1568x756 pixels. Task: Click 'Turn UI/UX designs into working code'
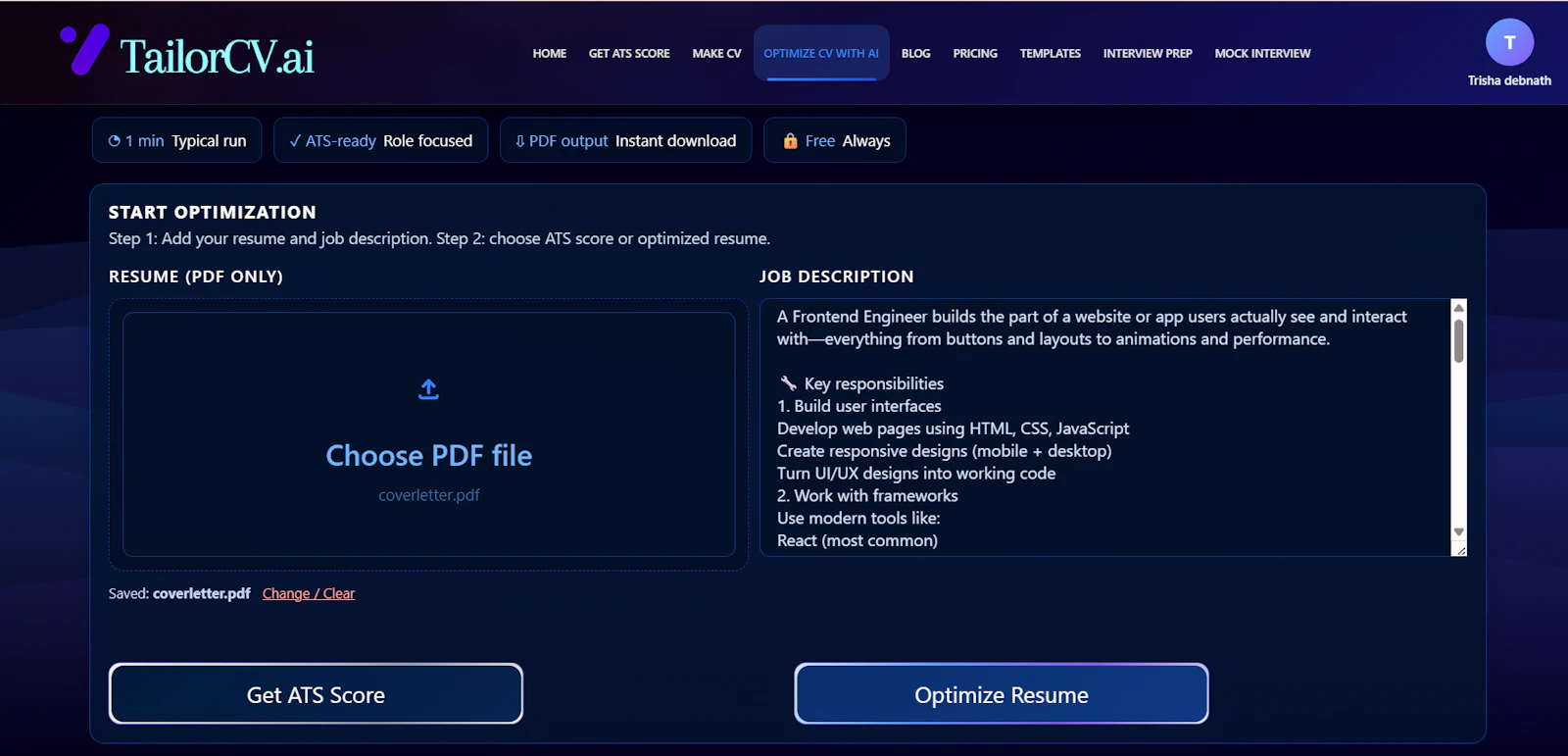click(916, 474)
